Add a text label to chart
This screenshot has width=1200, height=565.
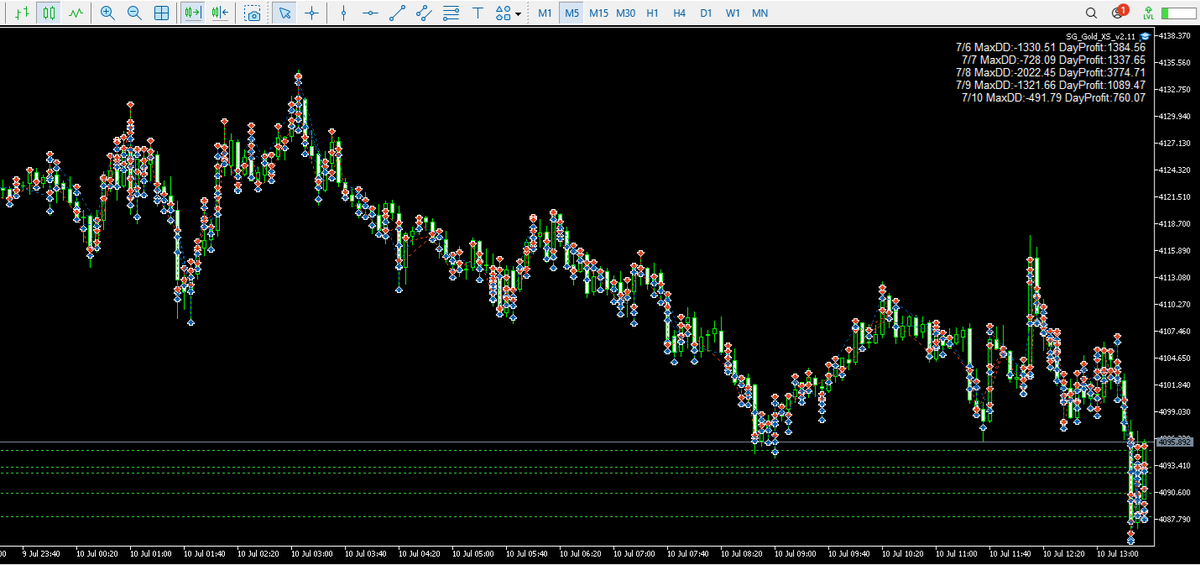[478, 13]
